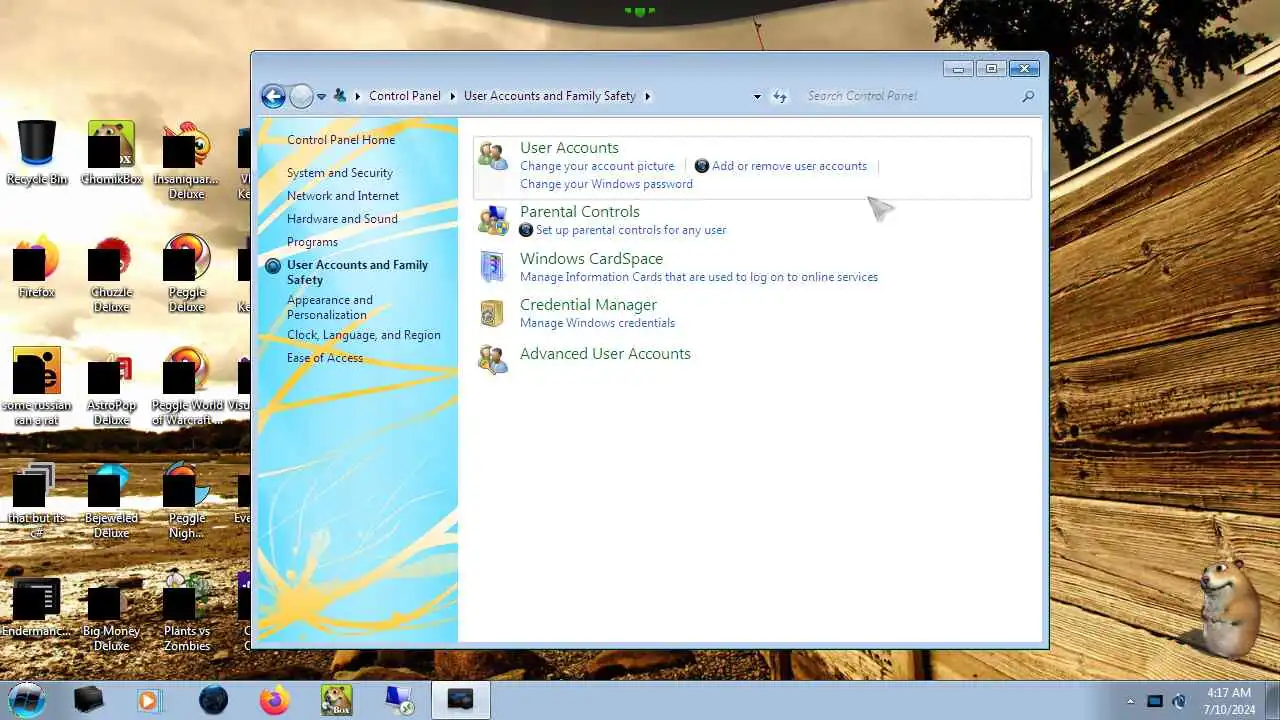Click the Manage Information Cards link
The image size is (1280, 720).
[699, 277]
